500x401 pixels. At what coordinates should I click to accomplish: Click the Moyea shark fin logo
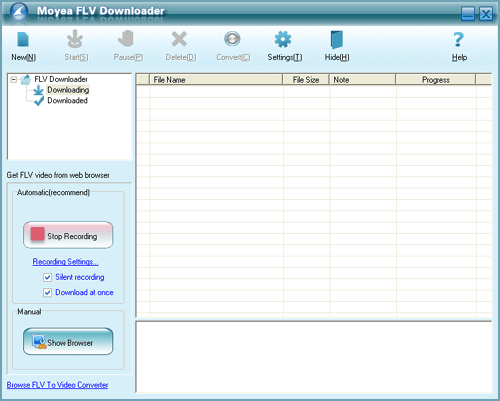19,12
